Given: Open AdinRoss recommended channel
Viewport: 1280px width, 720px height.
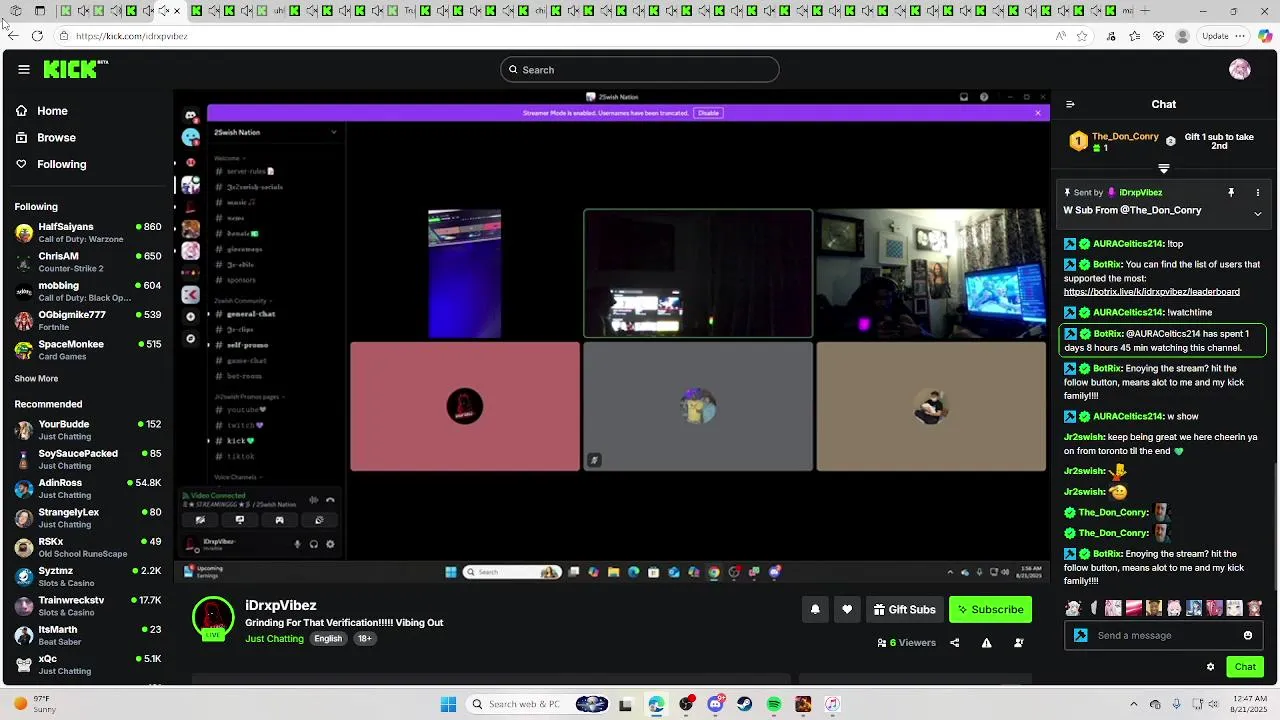Looking at the screenshot, I should tap(88, 489).
